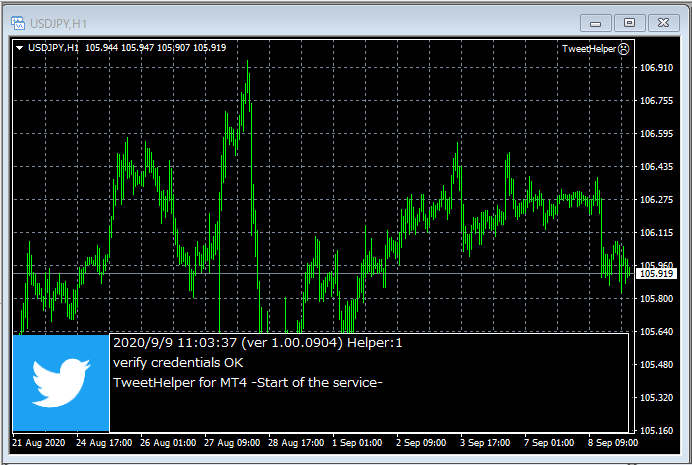Viewport: 692px width, 465px height.
Task: Click the 24 Aug 17:00 time label
Action: click(104, 442)
